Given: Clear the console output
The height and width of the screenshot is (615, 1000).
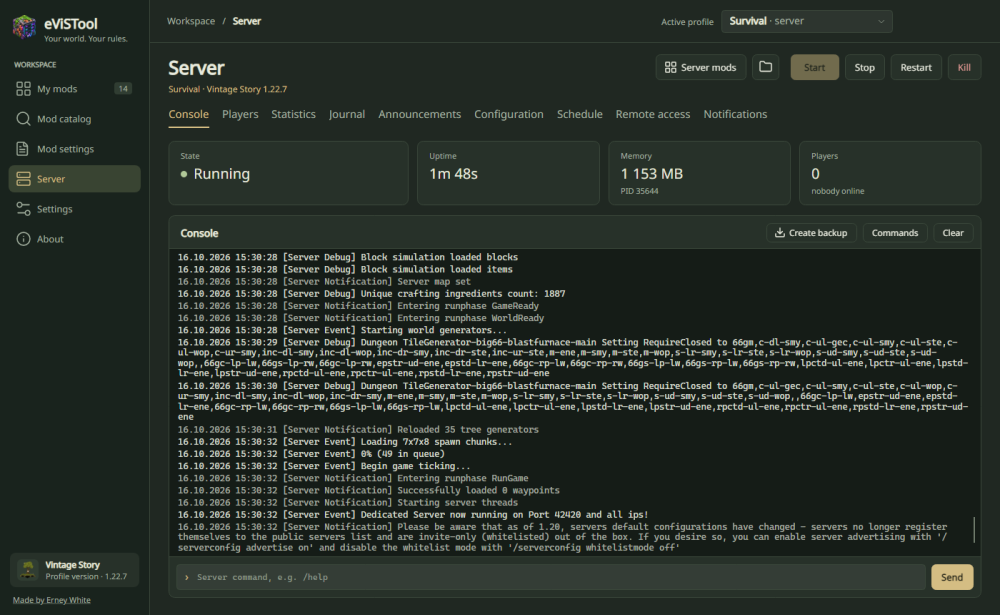Looking at the screenshot, I should coord(953,233).
